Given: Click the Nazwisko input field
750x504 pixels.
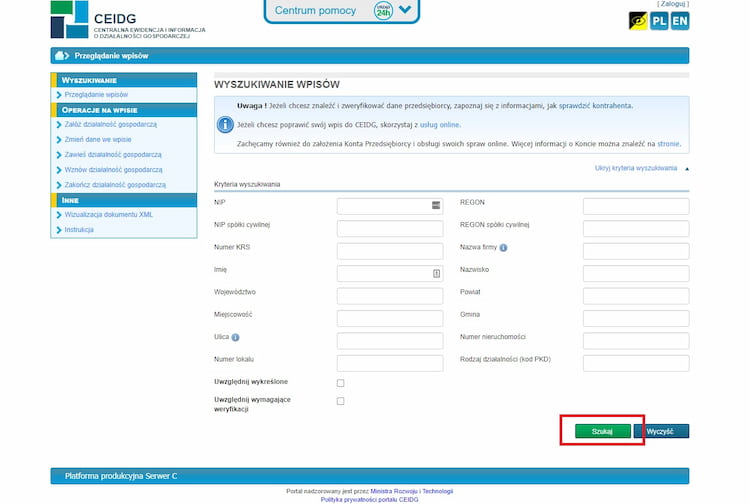Looking at the screenshot, I should click(636, 274).
